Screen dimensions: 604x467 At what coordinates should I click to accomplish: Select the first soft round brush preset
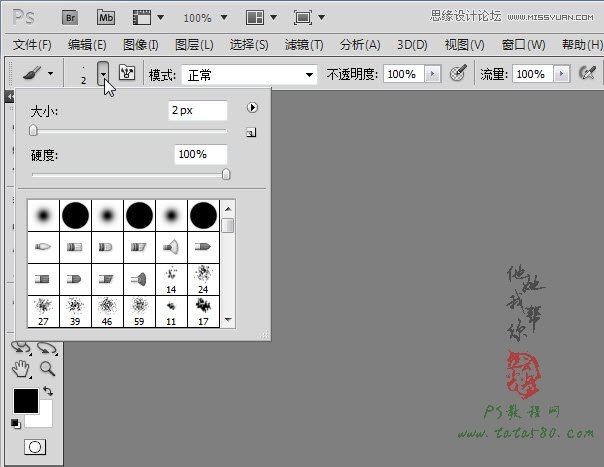point(44,215)
